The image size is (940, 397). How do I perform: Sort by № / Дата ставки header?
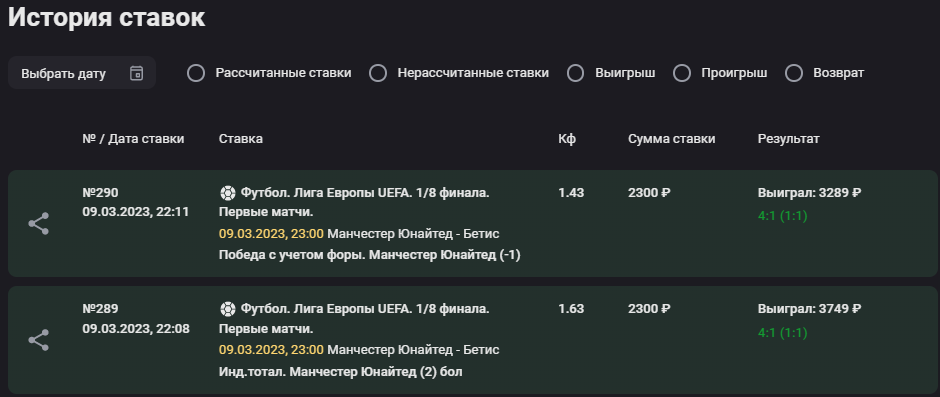click(133, 139)
